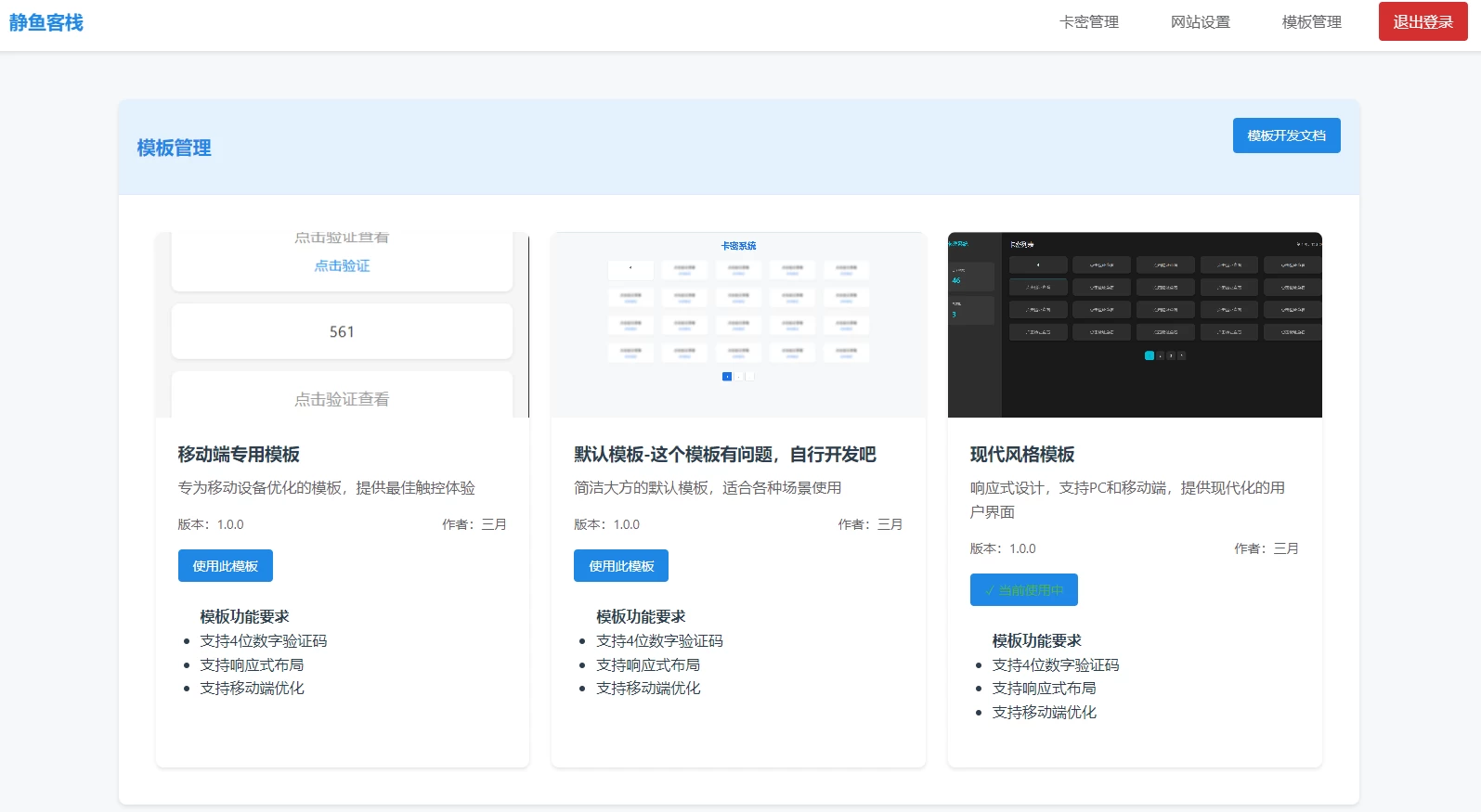Click the 移动端专用模板 preview thumbnail
The image size is (1481, 812).
pyautogui.click(x=342, y=325)
